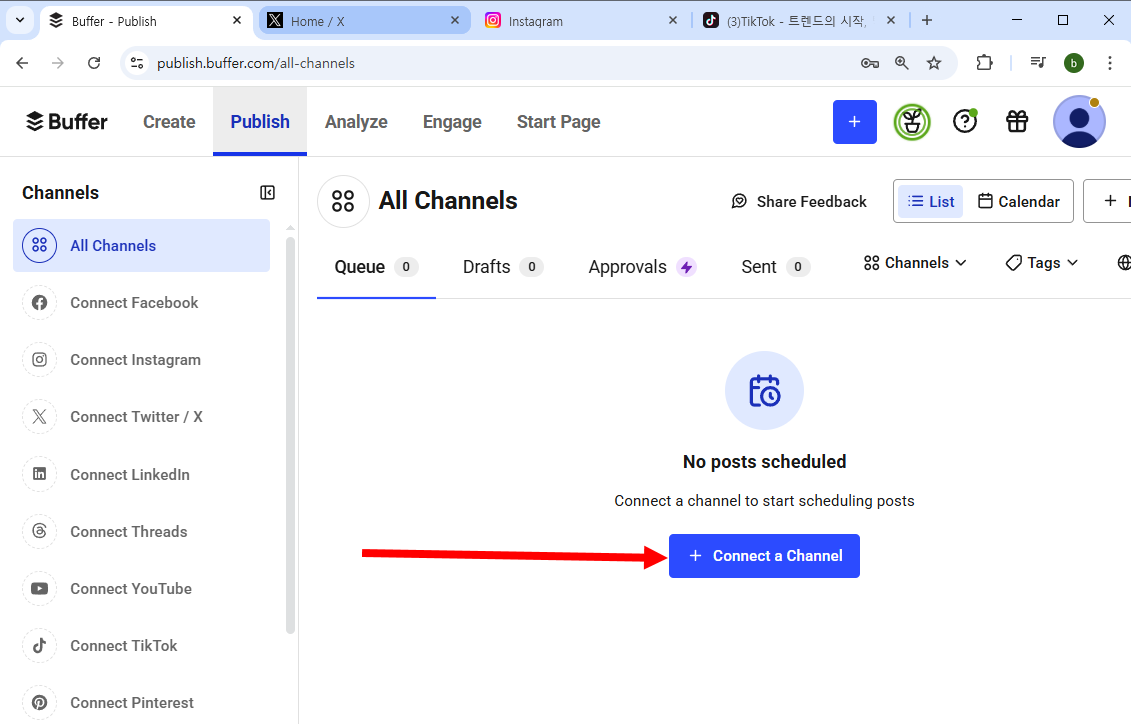View site information icon in address bar
This screenshot has width=1131, height=724.
[137, 63]
